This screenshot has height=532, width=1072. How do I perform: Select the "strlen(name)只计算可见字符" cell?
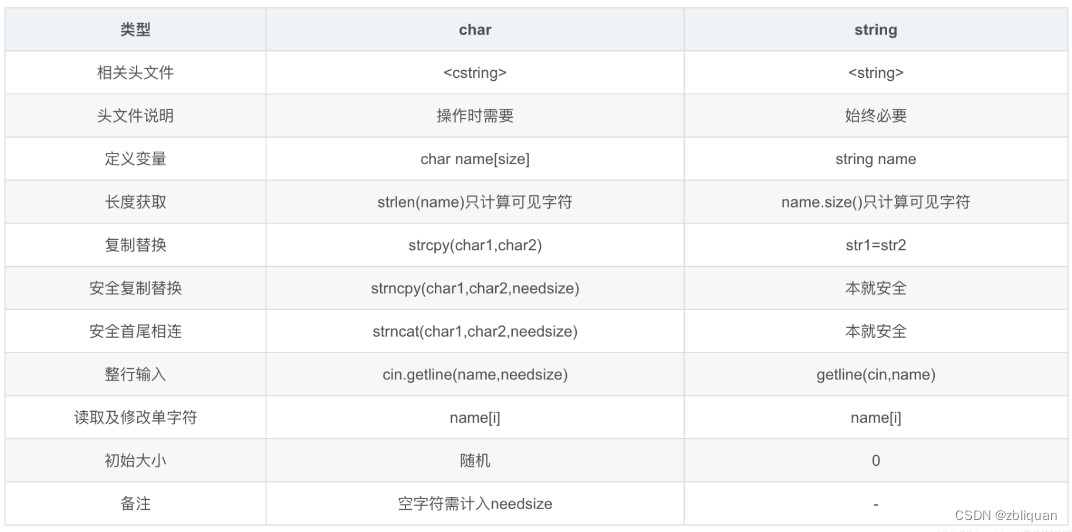click(475, 202)
